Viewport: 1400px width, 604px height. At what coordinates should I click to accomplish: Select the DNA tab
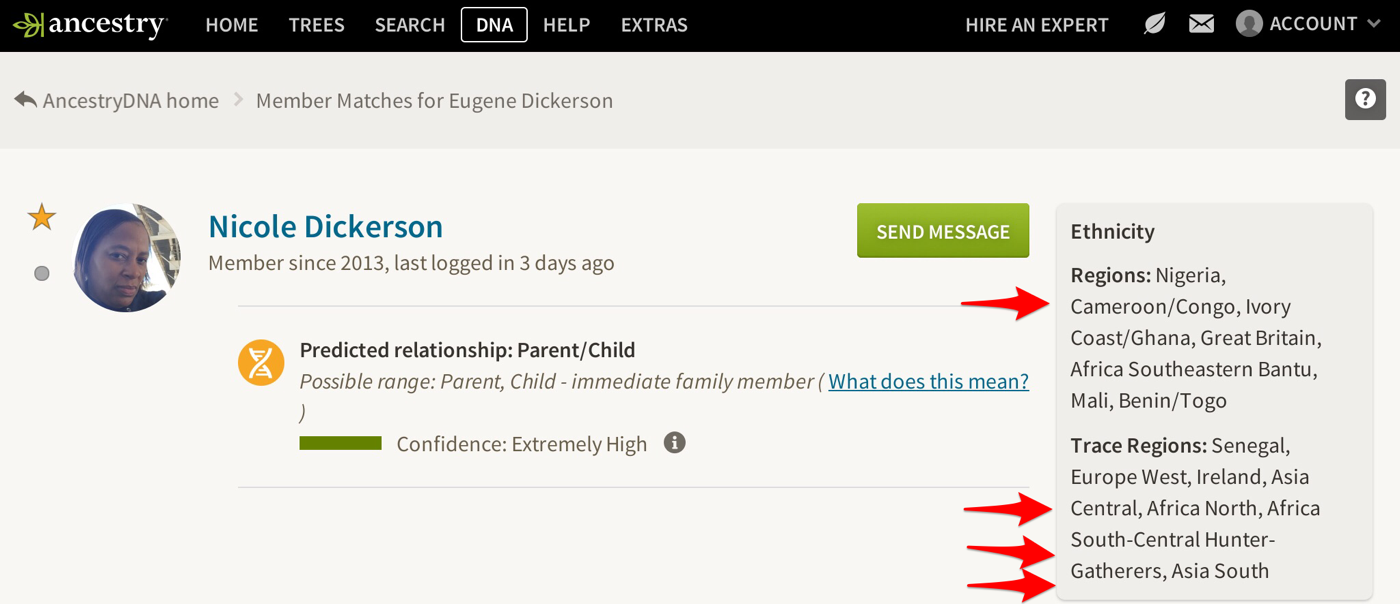pos(494,25)
